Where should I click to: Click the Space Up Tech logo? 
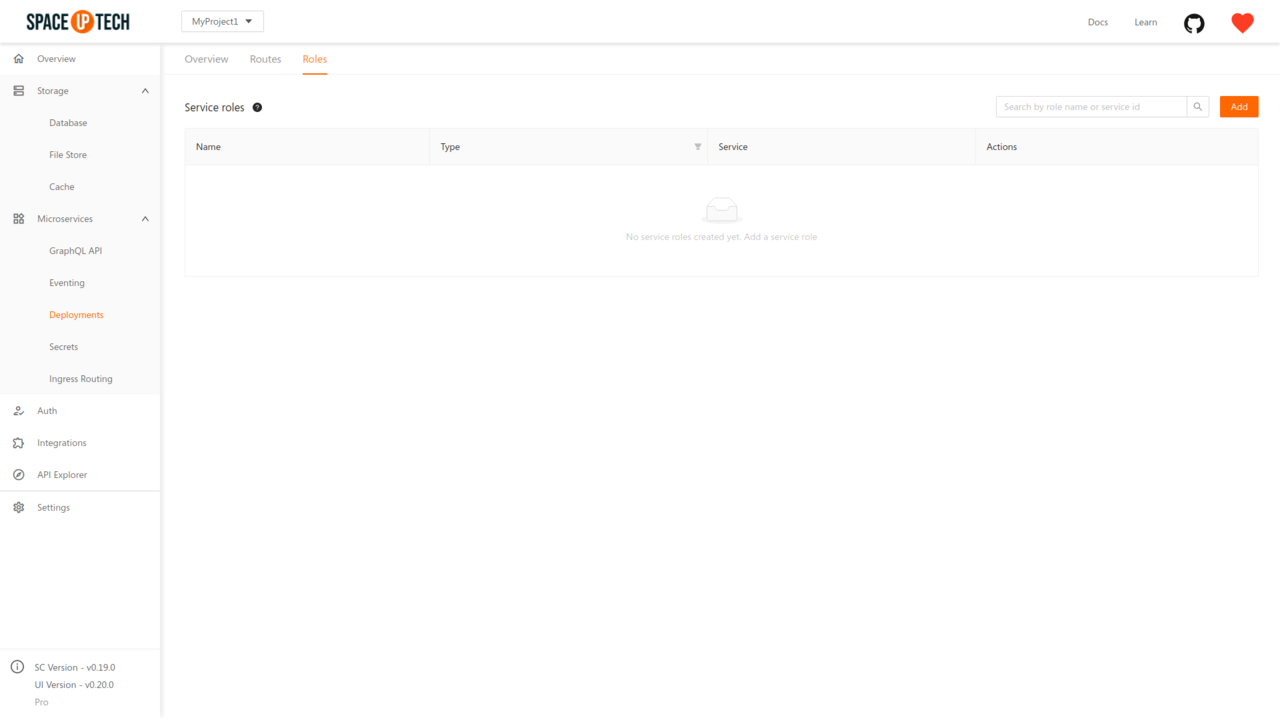point(78,22)
